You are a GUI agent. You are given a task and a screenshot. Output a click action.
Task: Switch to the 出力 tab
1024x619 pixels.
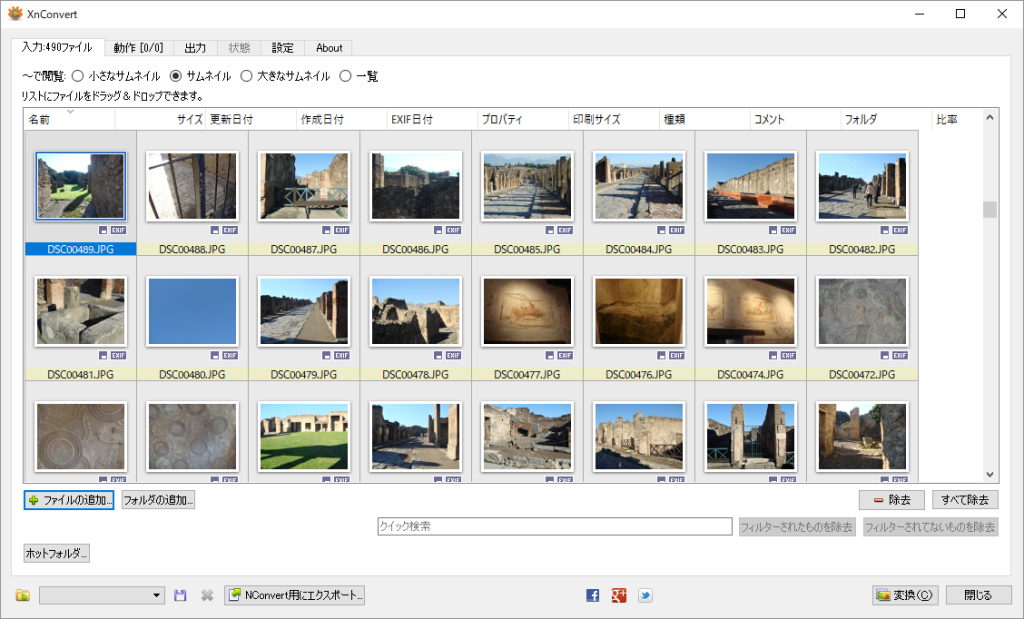pos(195,48)
